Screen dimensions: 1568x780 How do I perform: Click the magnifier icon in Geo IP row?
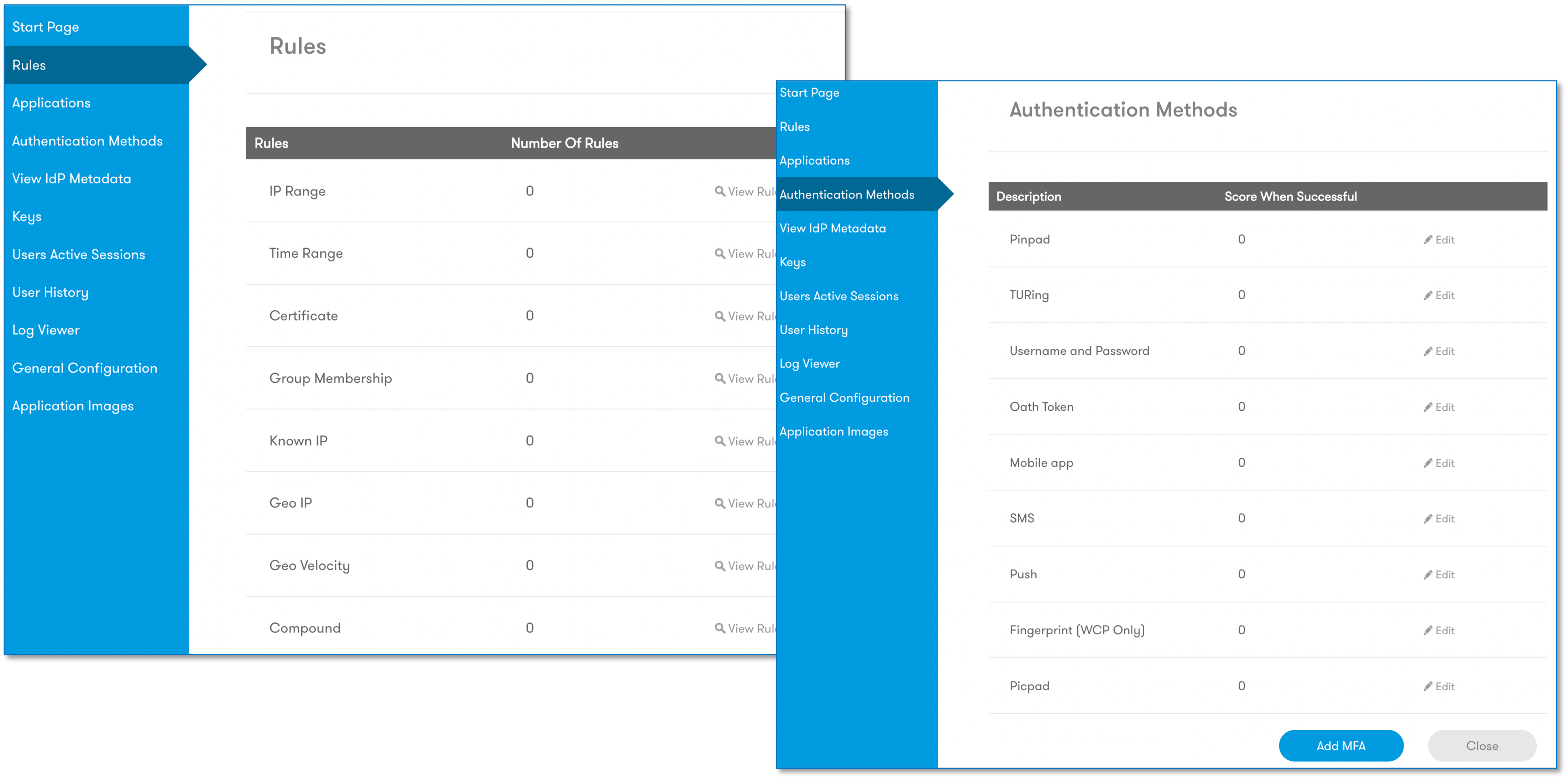tap(720, 503)
